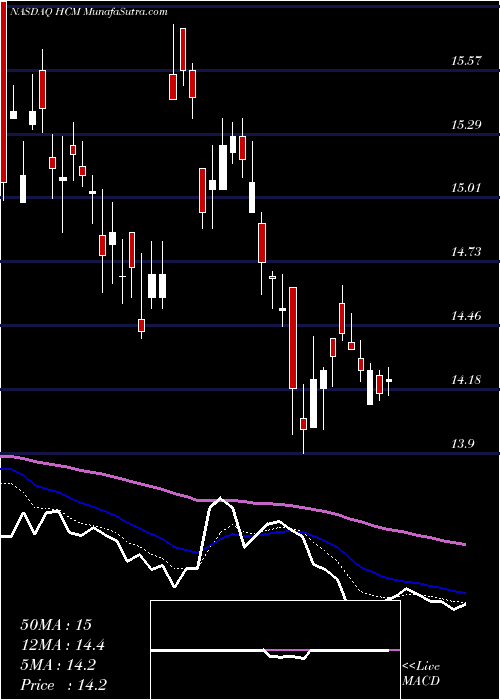Click the 50MA : 15 readout
Viewport: 500px width, 700px height.
[56, 625]
